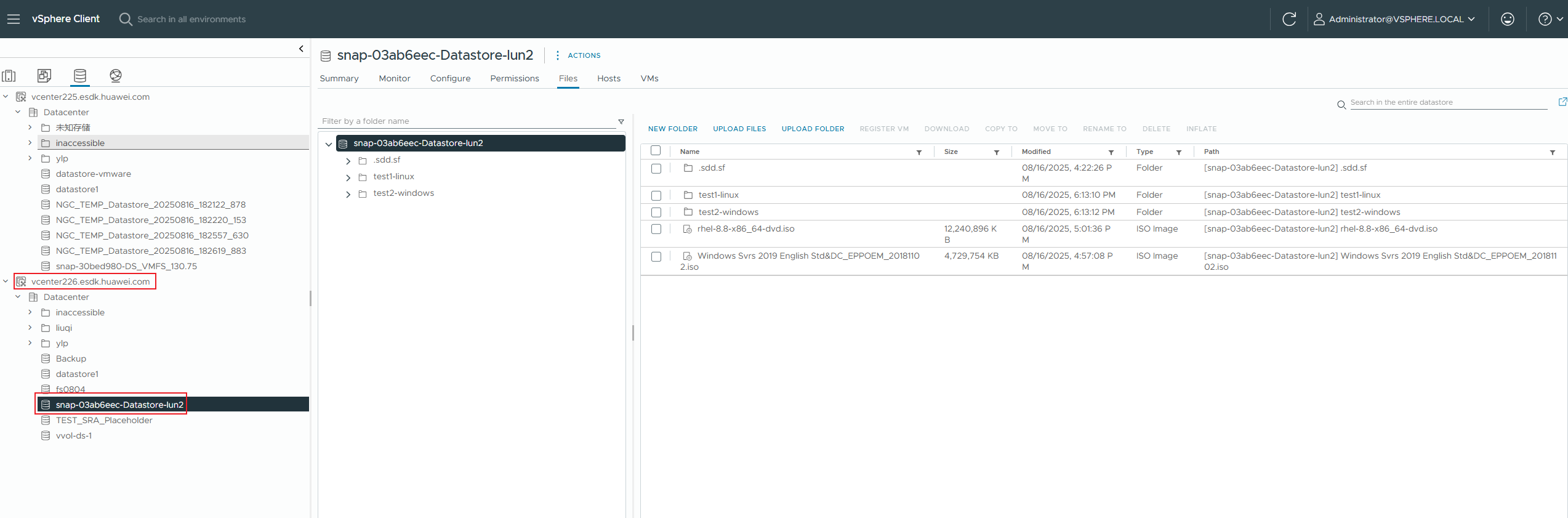Expand the liuqi folder
Screen dimensions: 1568x518
click(30, 328)
